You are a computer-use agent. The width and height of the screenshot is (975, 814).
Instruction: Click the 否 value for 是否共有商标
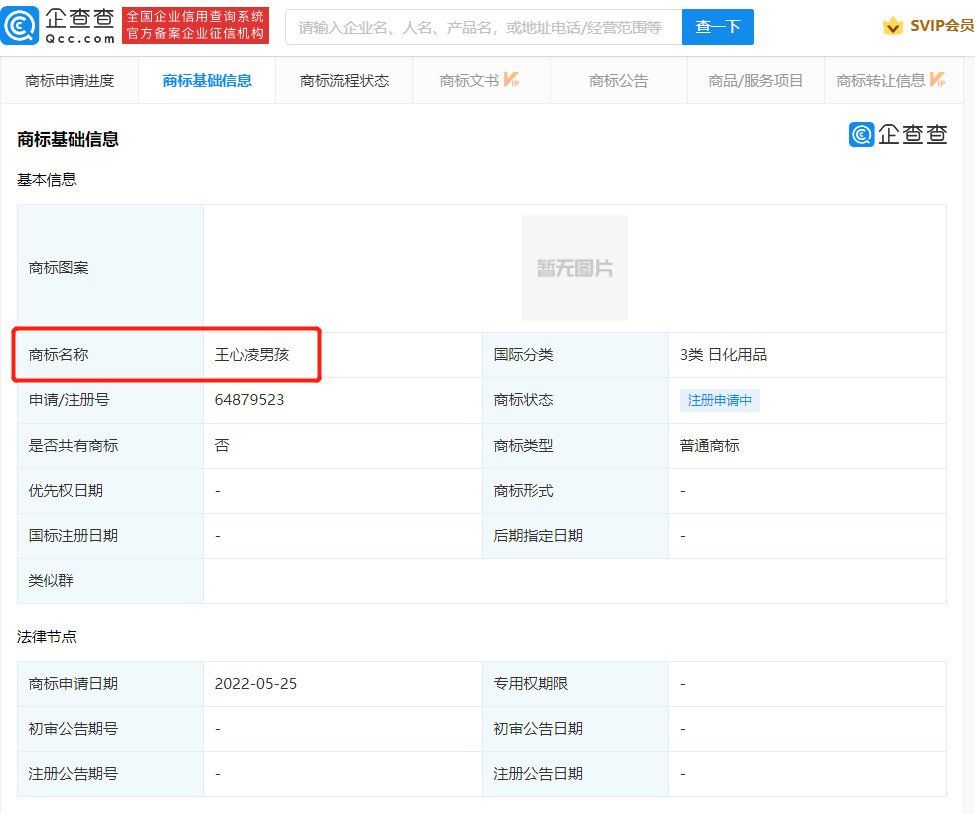coord(222,445)
